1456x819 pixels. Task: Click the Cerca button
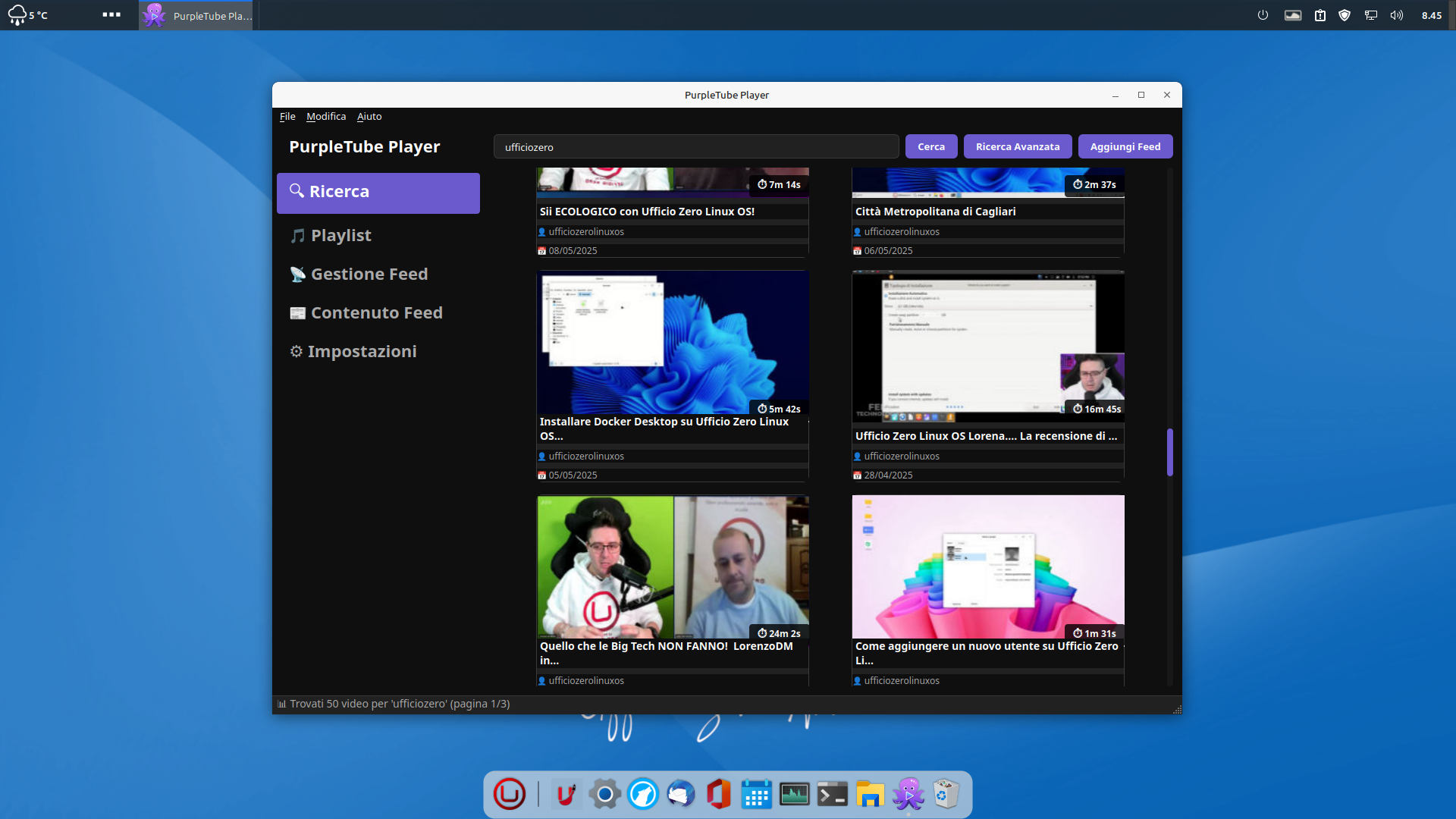[x=930, y=147]
